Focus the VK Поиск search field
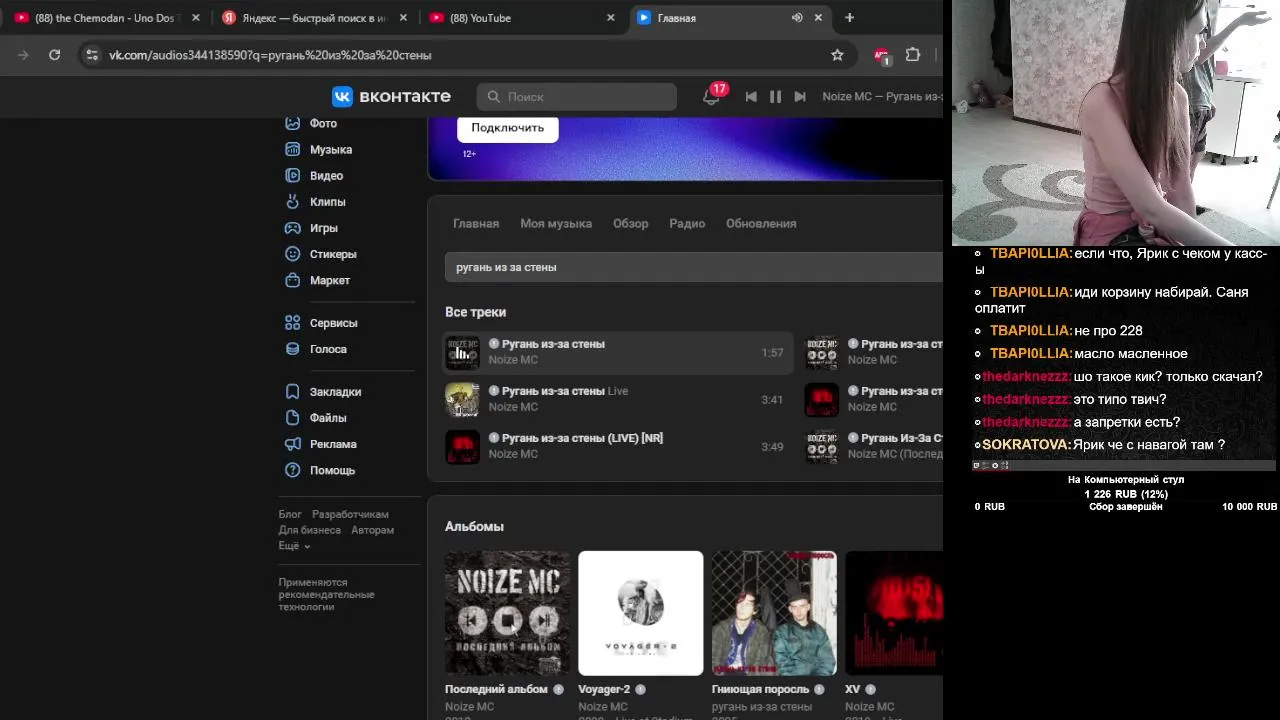Screen dimensions: 1280x720 click(x=577, y=96)
